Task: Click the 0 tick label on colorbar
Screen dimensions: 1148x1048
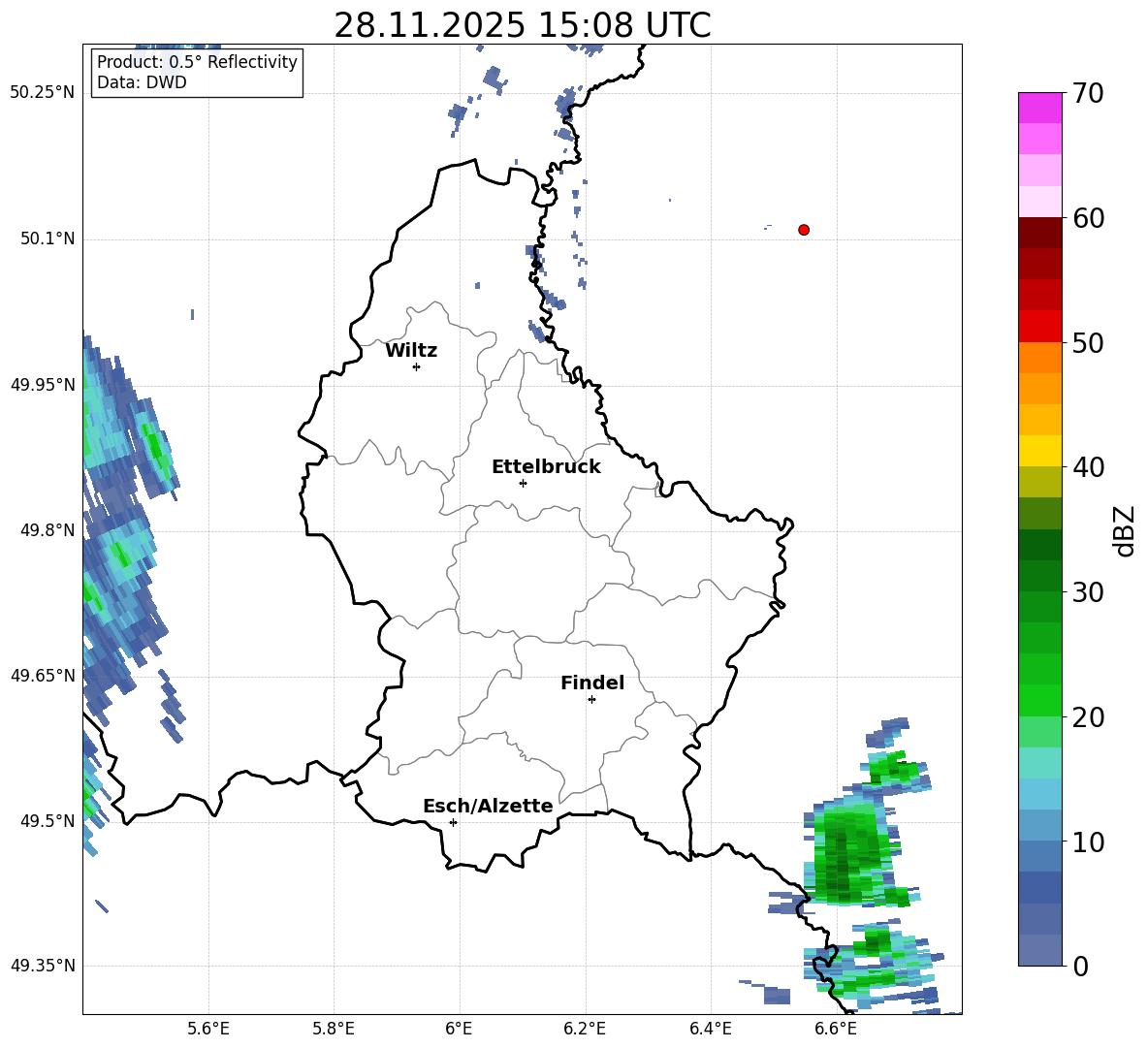Action: (x=1080, y=967)
